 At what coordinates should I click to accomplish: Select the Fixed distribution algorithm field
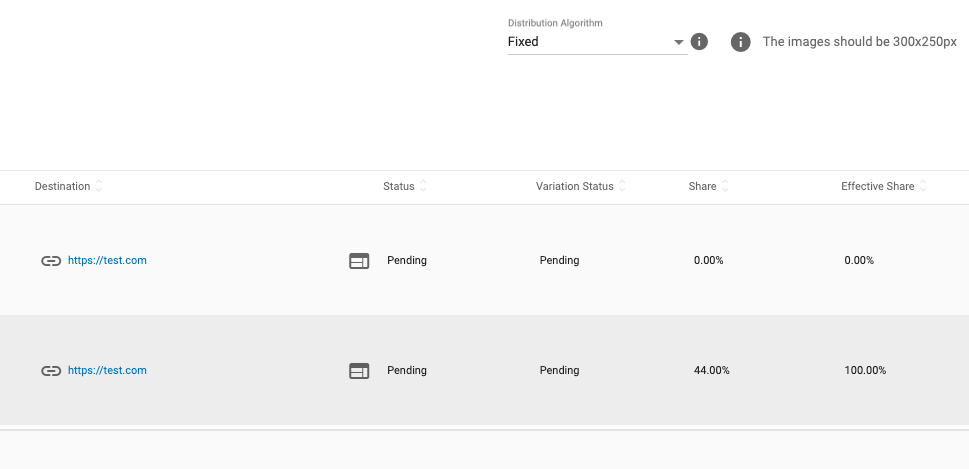[x=588, y=42]
